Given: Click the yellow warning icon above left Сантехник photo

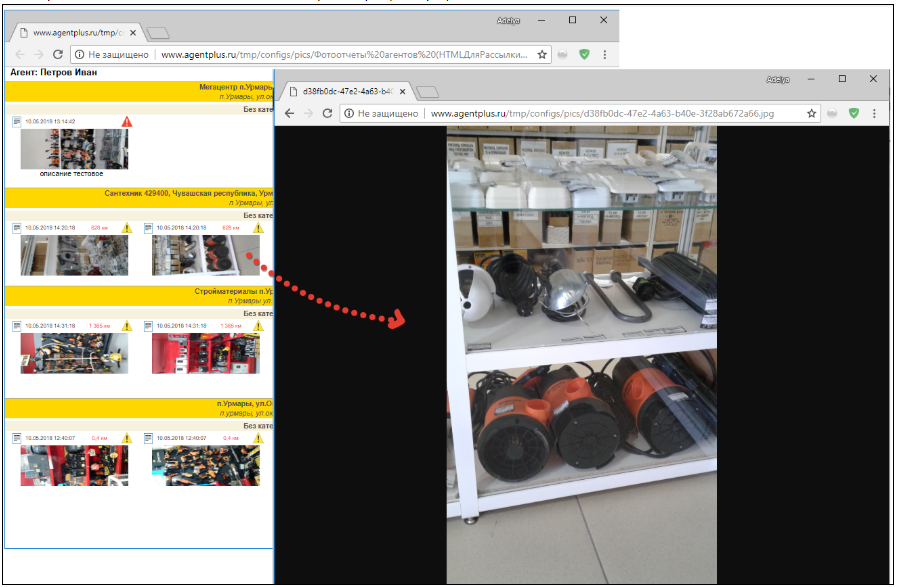Looking at the screenshot, I should pos(127,228).
